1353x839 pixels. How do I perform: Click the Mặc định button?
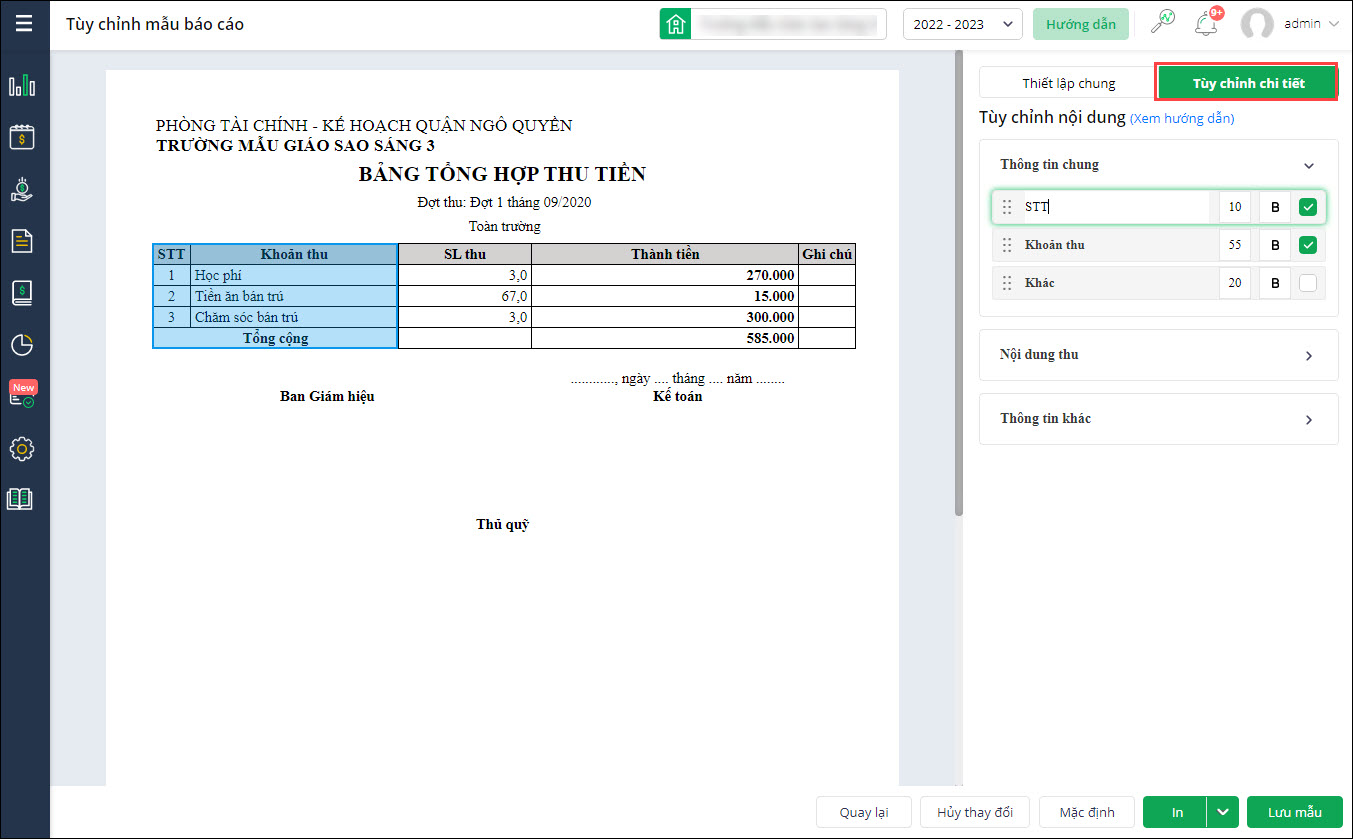click(x=1087, y=813)
